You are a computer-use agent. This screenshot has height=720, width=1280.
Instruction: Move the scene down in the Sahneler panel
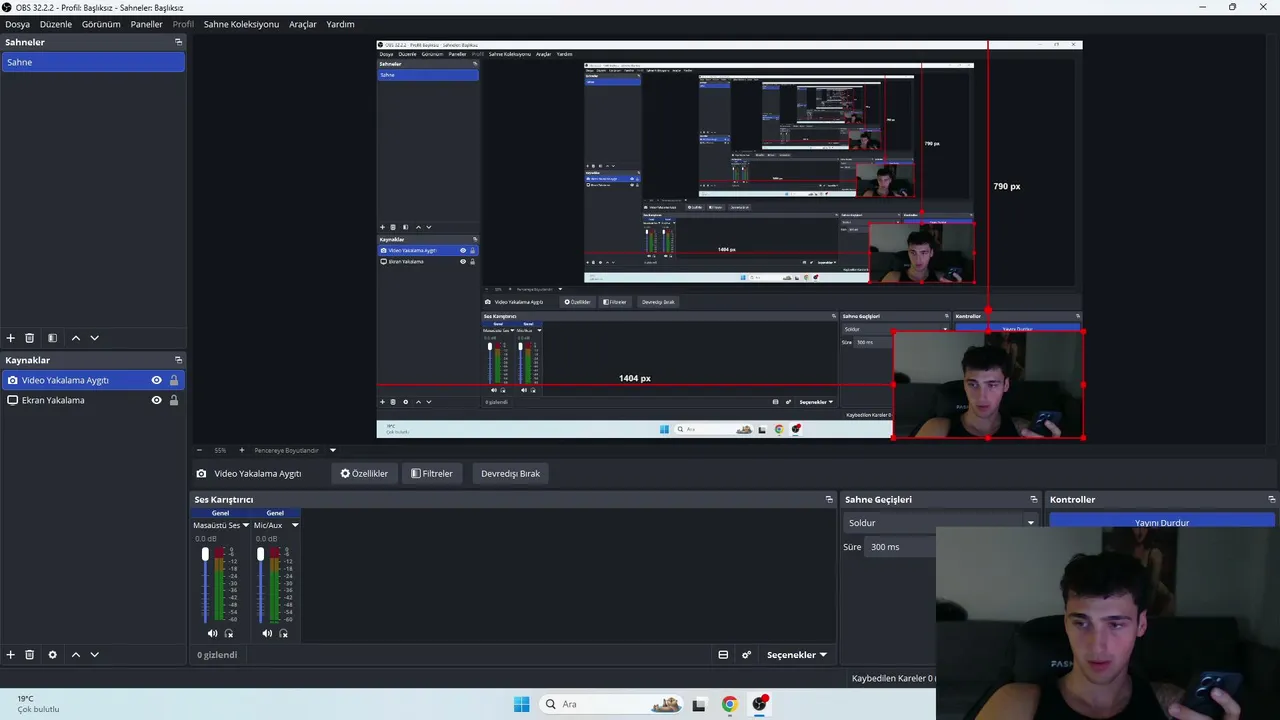(95, 338)
